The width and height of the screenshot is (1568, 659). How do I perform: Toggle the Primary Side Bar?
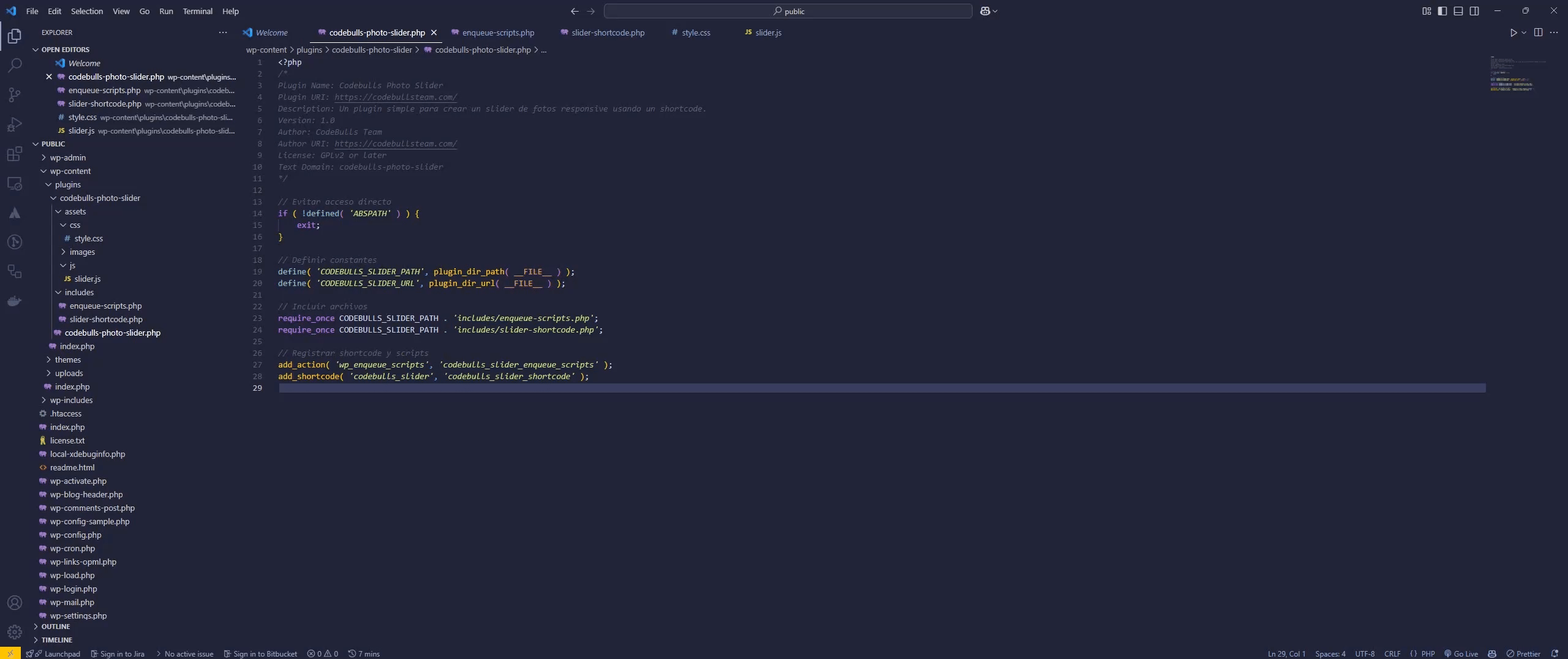(1442, 11)
